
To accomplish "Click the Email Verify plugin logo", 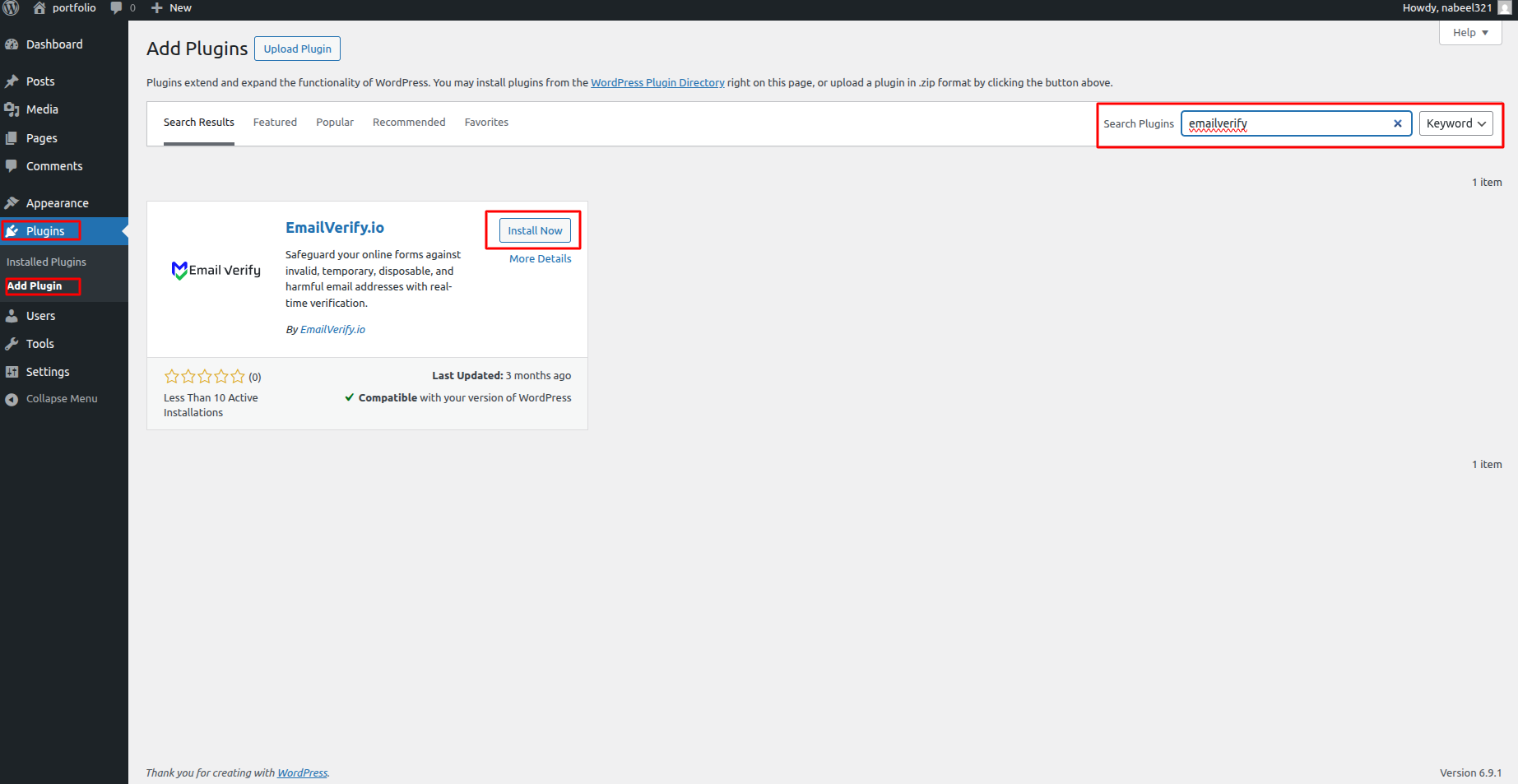I will [216, 270].
